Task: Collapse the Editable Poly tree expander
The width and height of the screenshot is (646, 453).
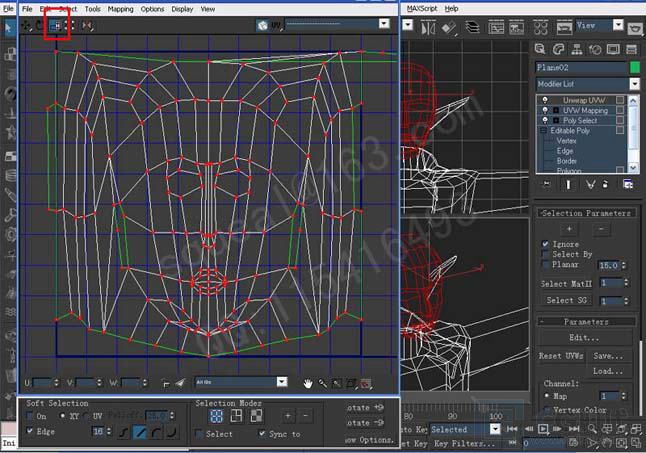Action: tap(543, 131)
